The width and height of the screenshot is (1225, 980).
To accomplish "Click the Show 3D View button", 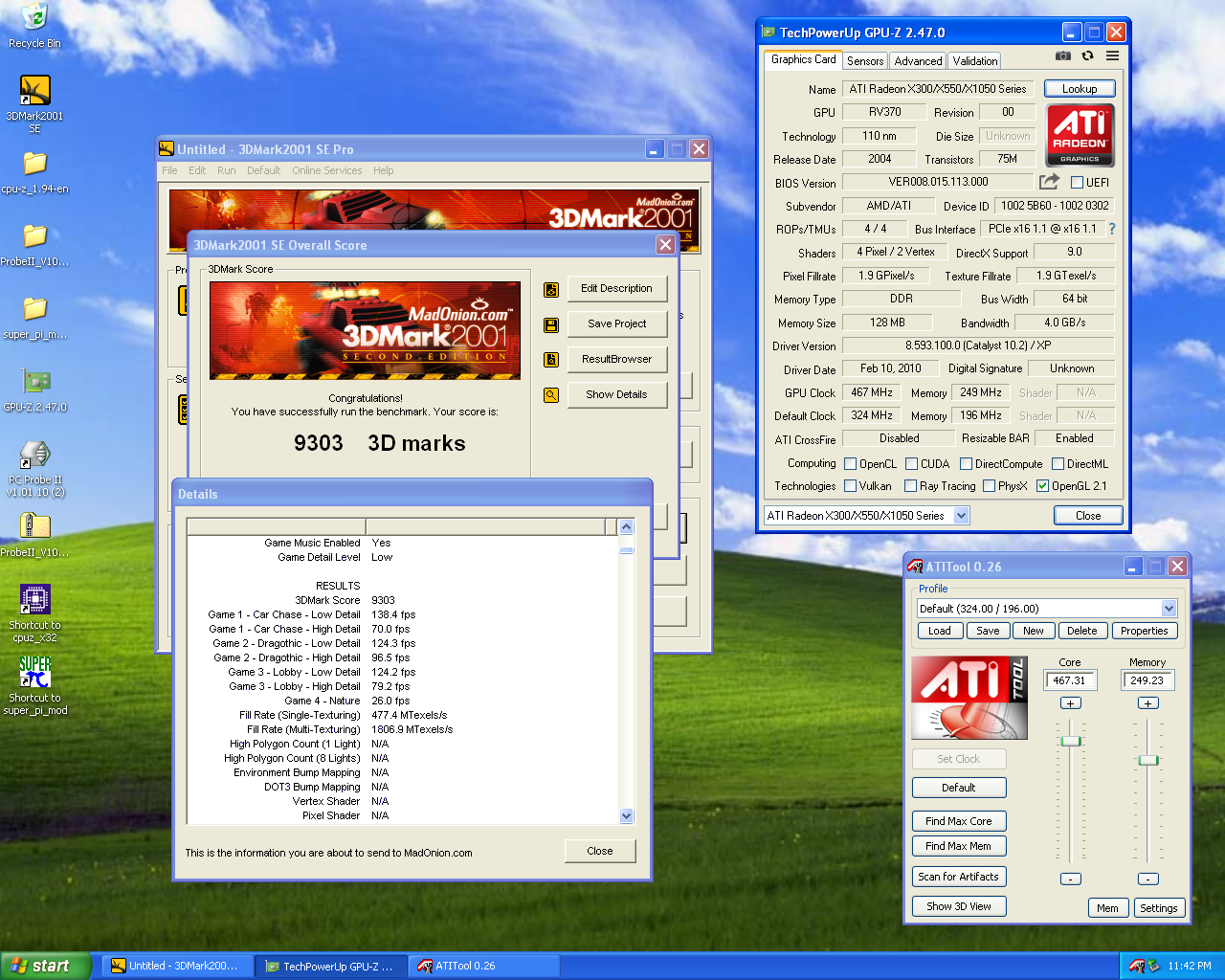I will pyautogui.click(x=959, y=906).
